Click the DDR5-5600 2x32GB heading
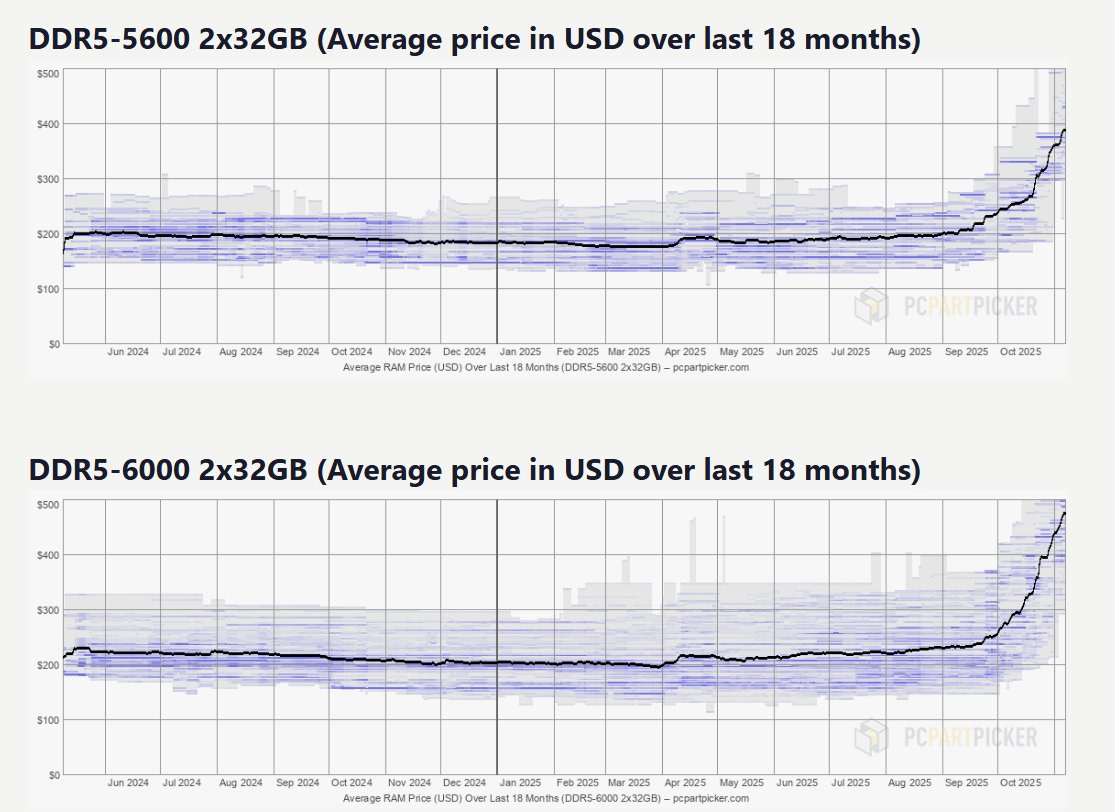Image resolution: width=1115 pixels, height=812 pixels. [x=474, y=39]
